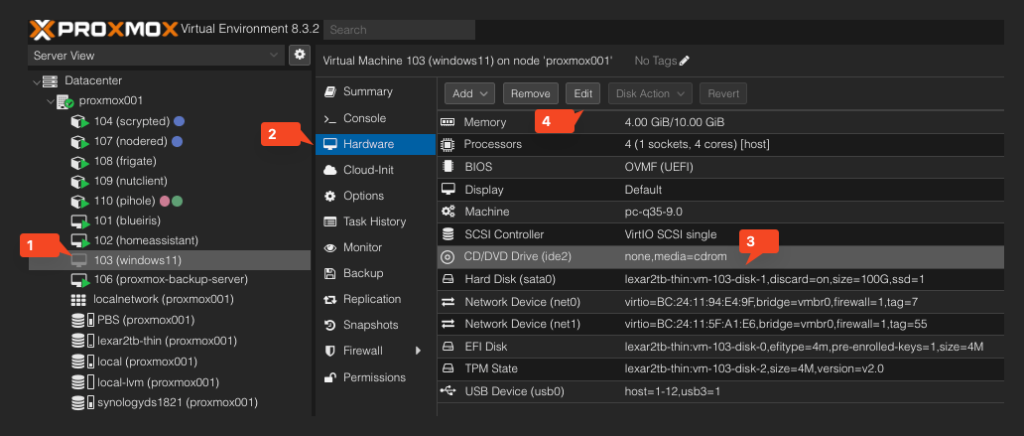Image resolution: width=1024 pixels, height=436 pixels.
Task: Open the Disk Action dropdown
Action: point(650,93)
